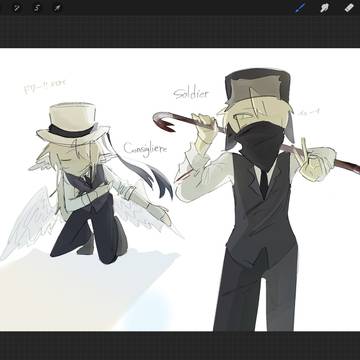Click the 'Soldier' handwritten label

pyautogui.click(x=191, y=93)
